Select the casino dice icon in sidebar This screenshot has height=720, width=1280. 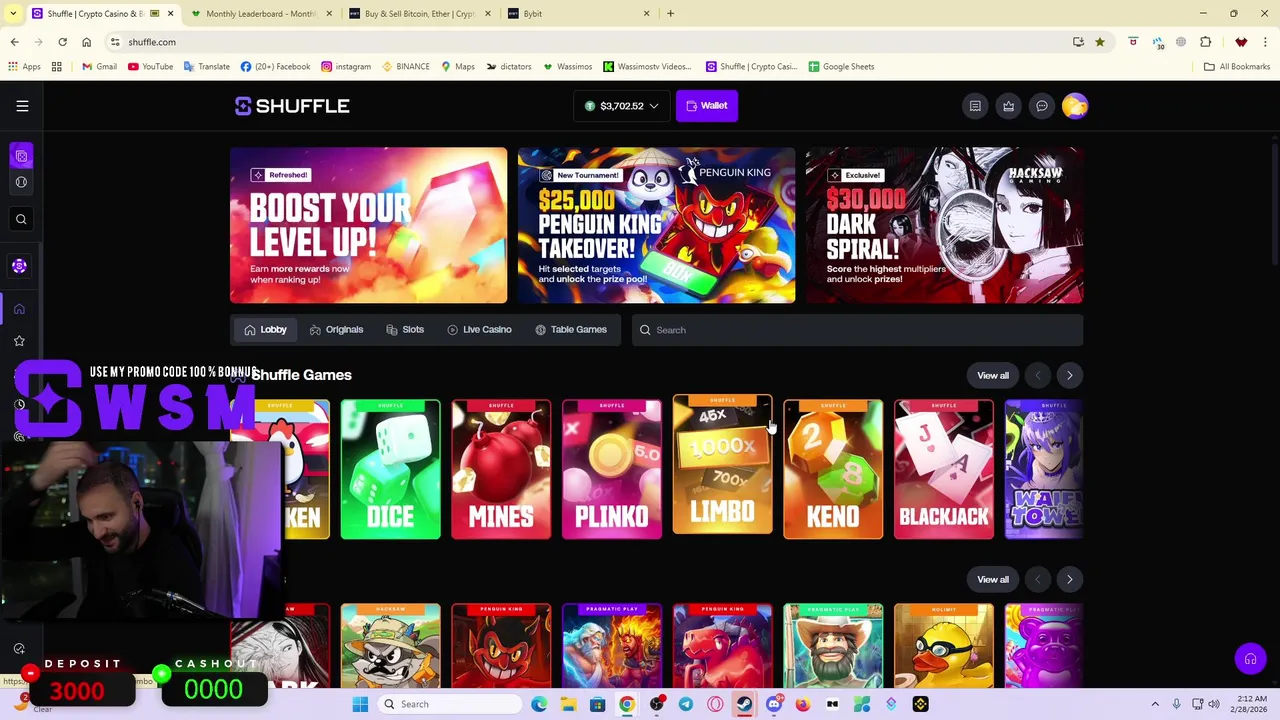click(21, 156)
